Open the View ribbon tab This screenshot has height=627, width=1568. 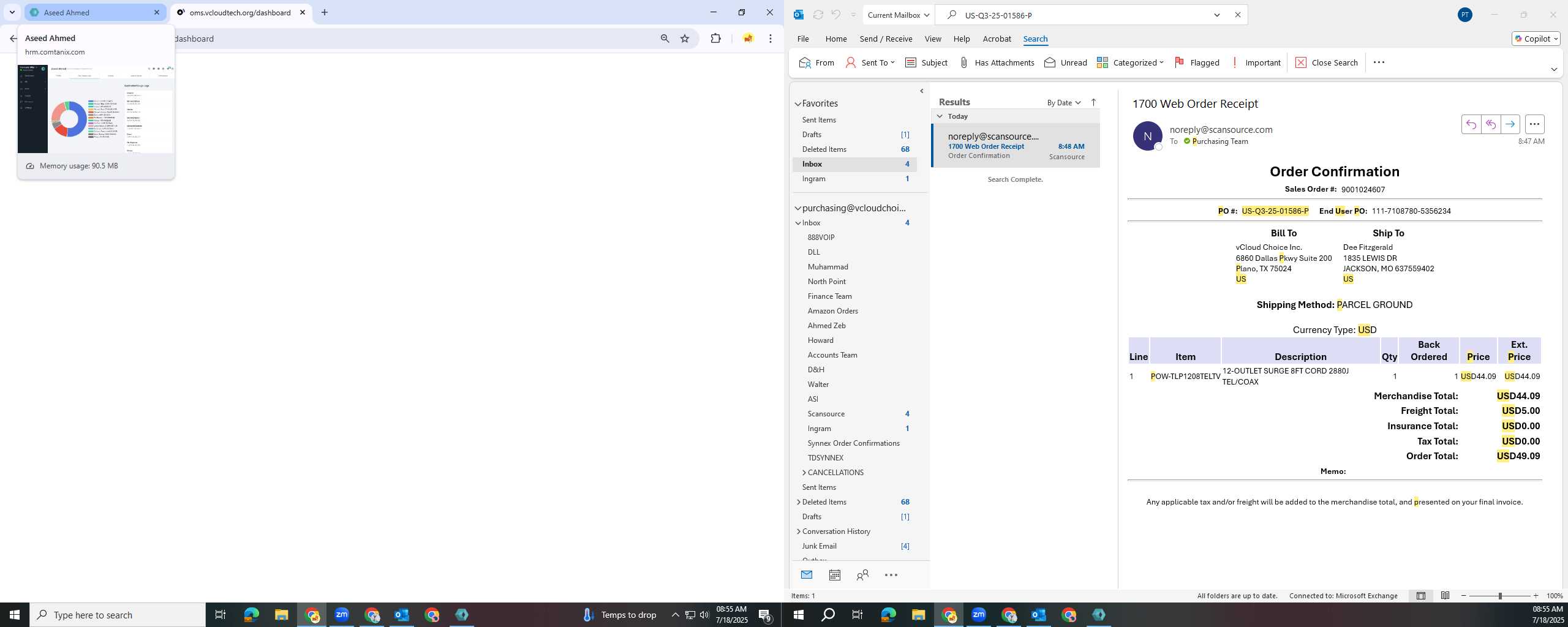933,39
